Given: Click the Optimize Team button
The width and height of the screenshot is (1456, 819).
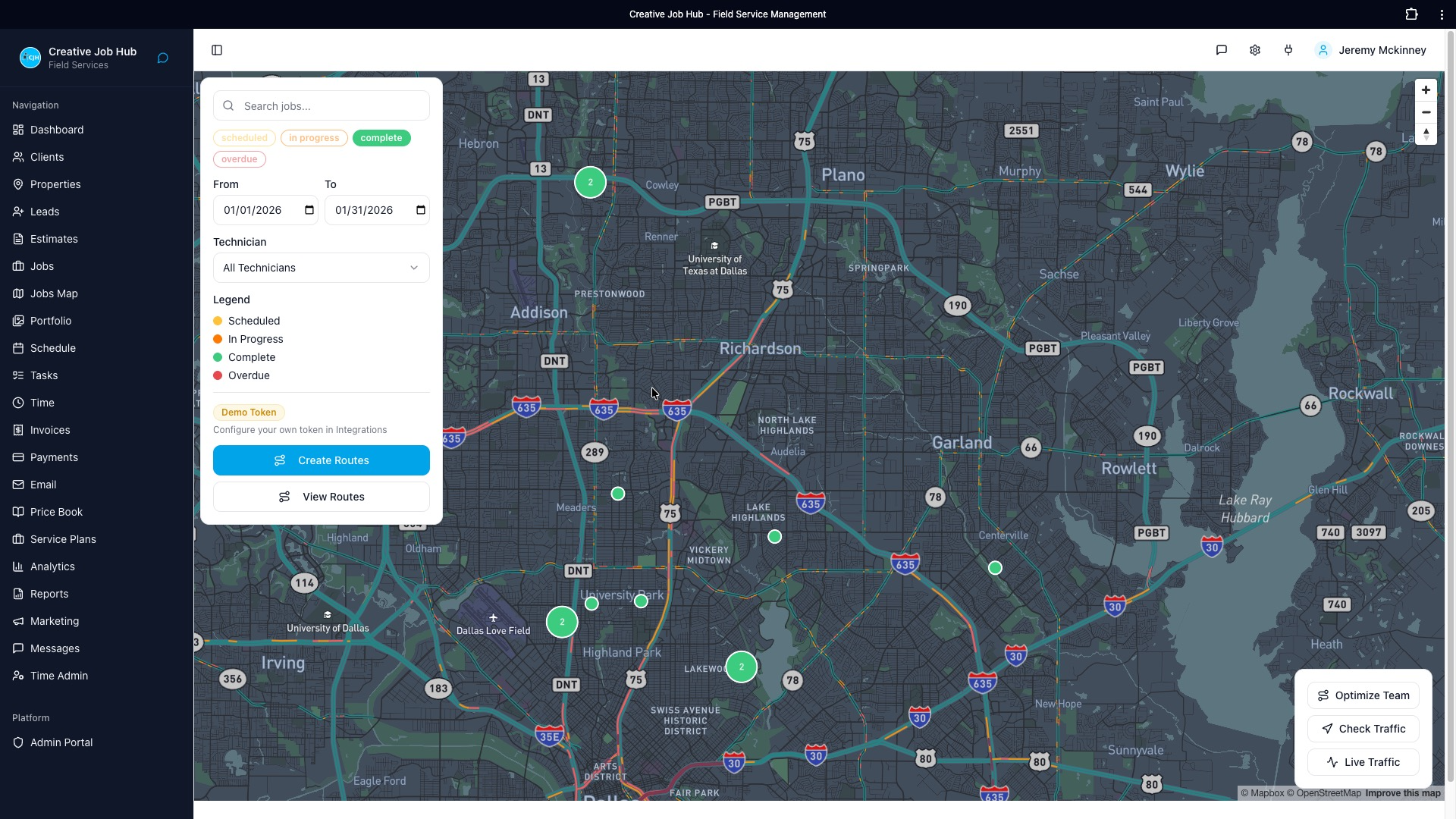Looking at the screenshot, I should (x=1363, y=695).
